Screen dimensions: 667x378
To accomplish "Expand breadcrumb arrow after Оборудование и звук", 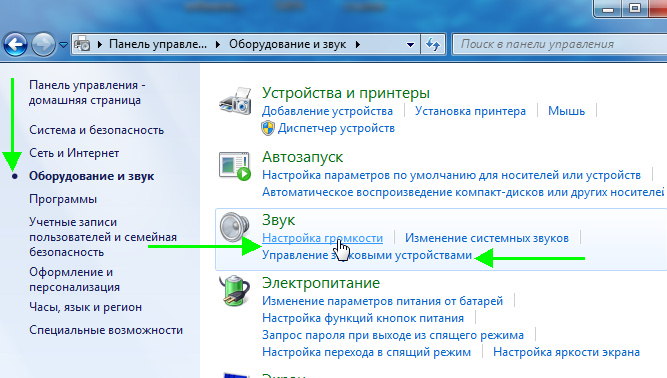I will [x=358, y=44].
